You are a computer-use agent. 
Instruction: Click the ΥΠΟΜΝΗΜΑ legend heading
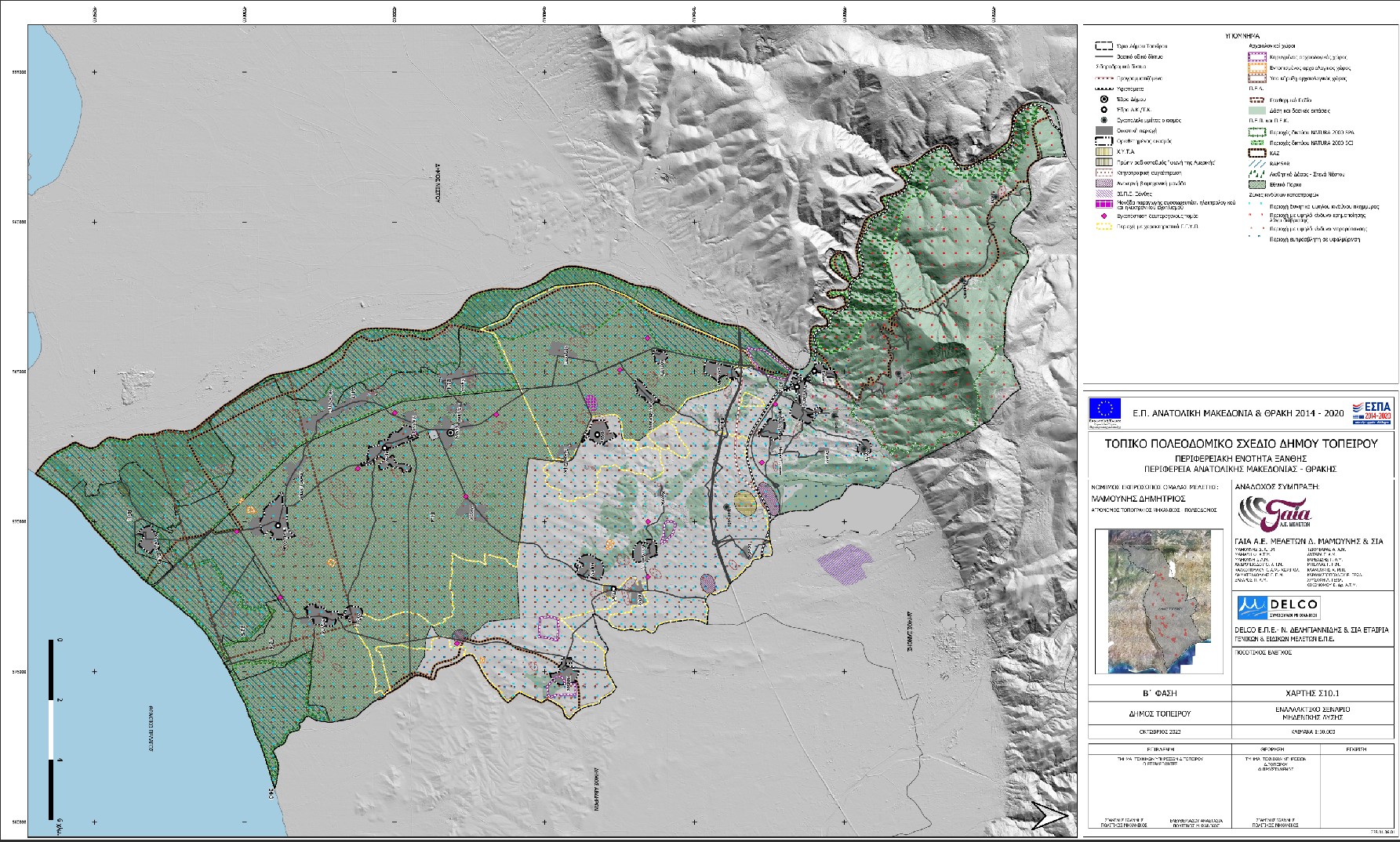(x=1242, y=36)
